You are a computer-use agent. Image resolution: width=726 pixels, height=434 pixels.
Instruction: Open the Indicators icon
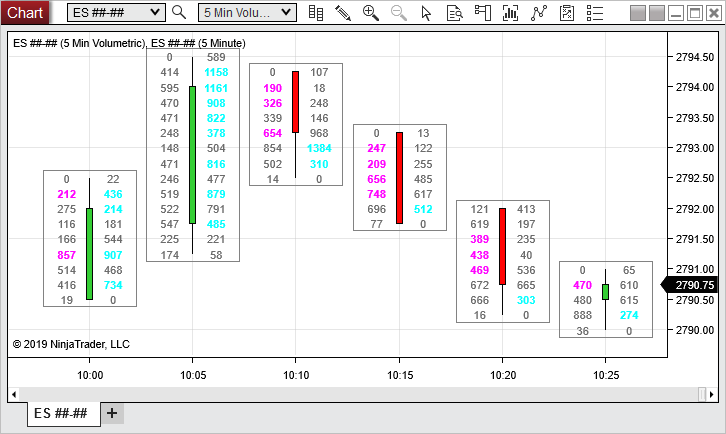click(x=511, y=13)
